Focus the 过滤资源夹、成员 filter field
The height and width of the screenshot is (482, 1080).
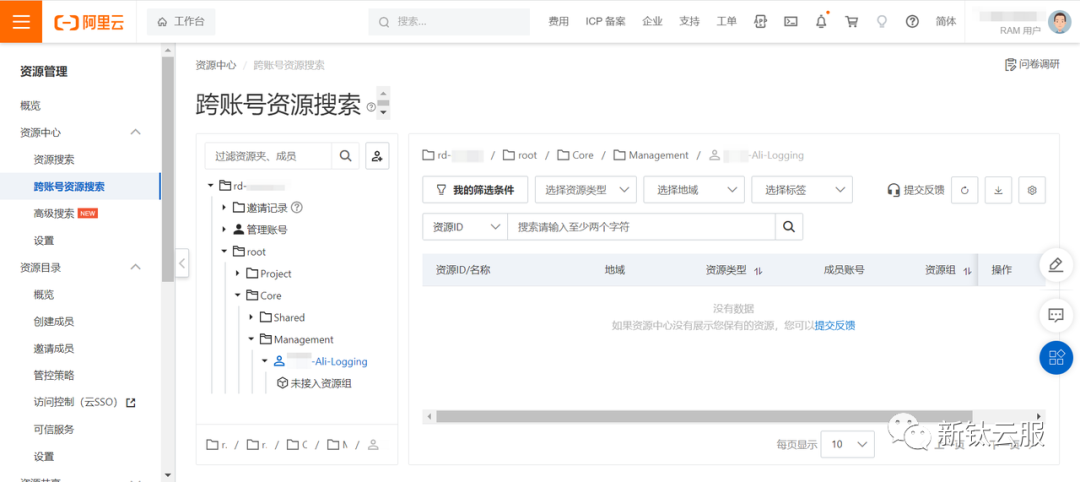point(268,156)
